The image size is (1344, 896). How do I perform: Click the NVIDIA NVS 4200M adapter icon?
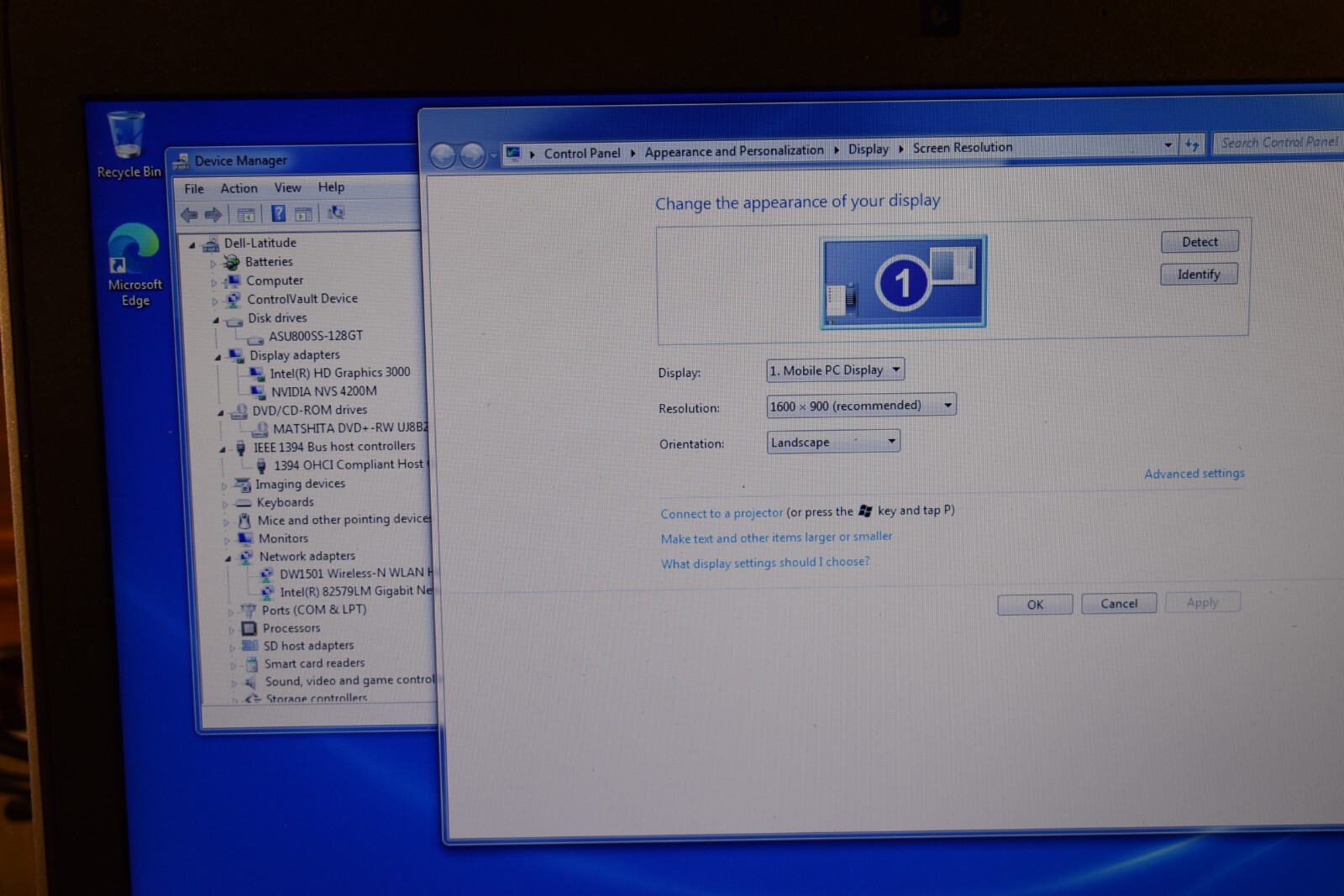258,392
